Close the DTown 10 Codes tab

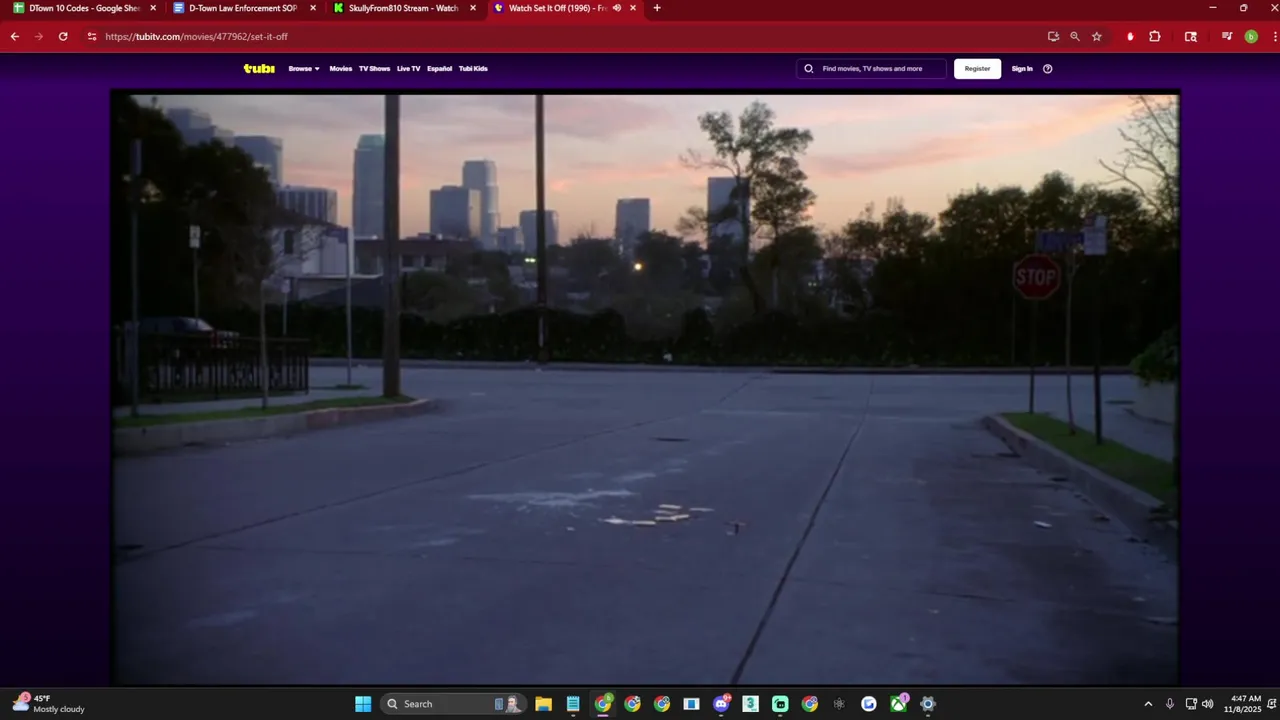pyautogui.click(x=153, y=8)
